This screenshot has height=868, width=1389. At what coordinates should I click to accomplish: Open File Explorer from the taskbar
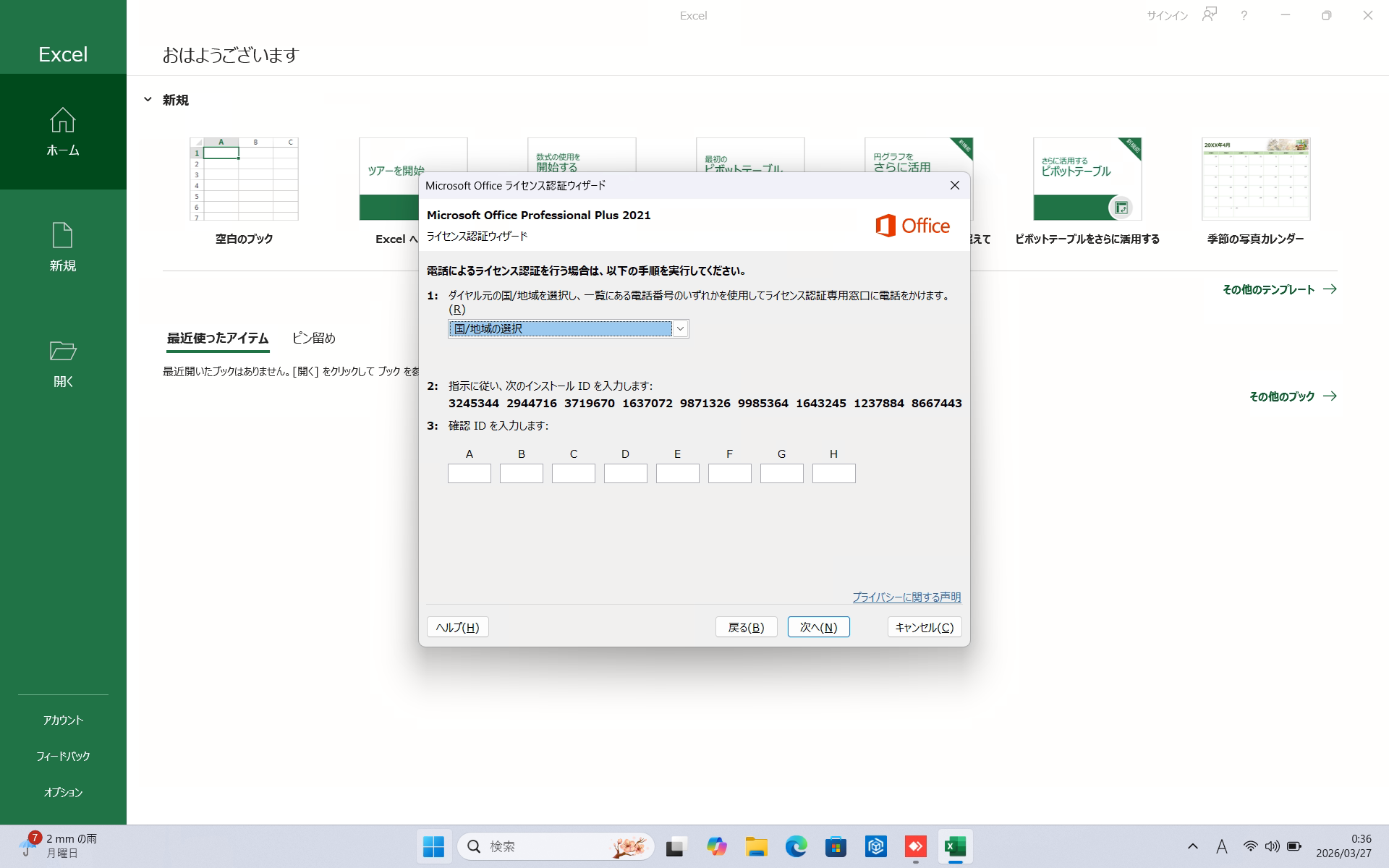point(756,846)
